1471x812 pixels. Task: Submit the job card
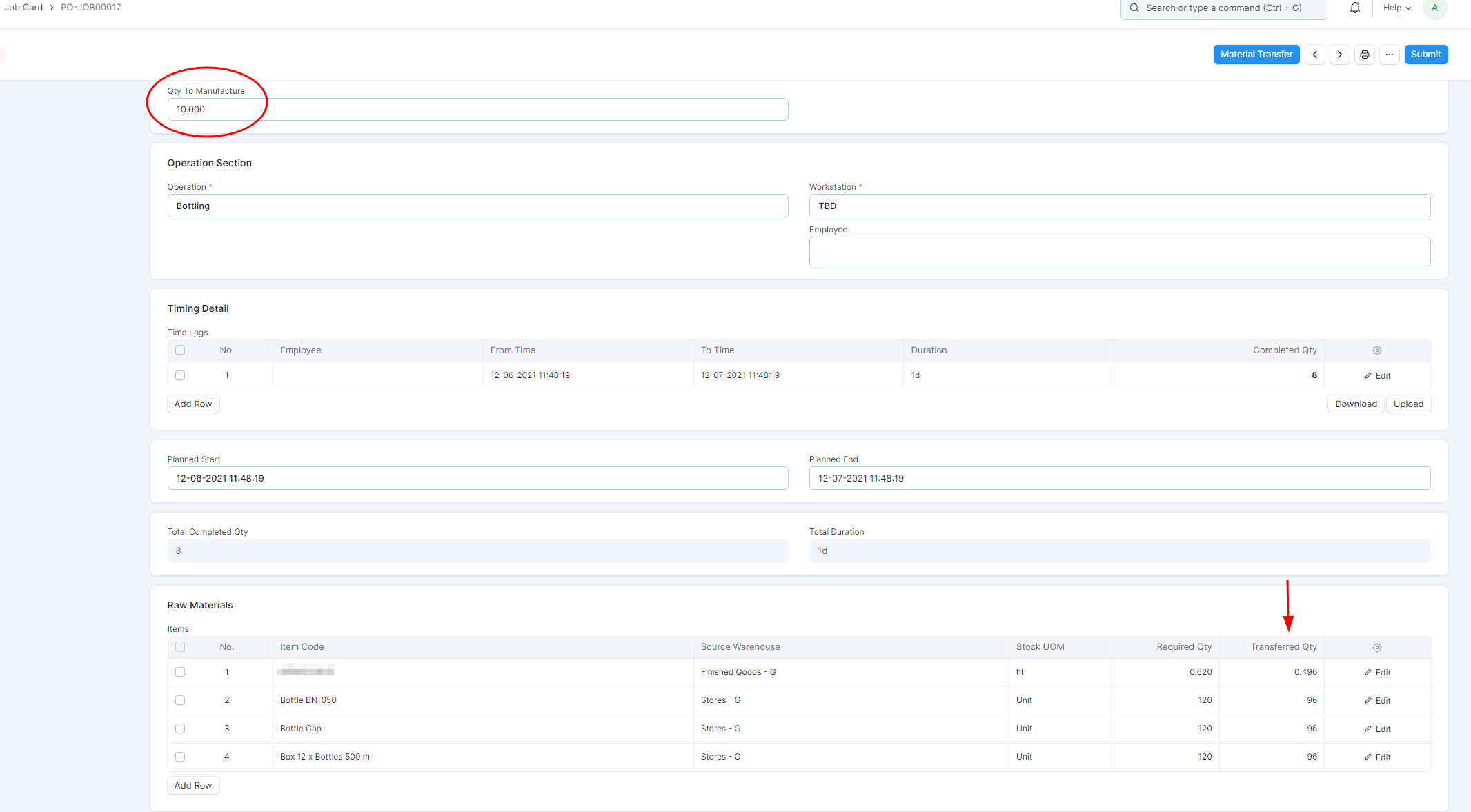1425,55
